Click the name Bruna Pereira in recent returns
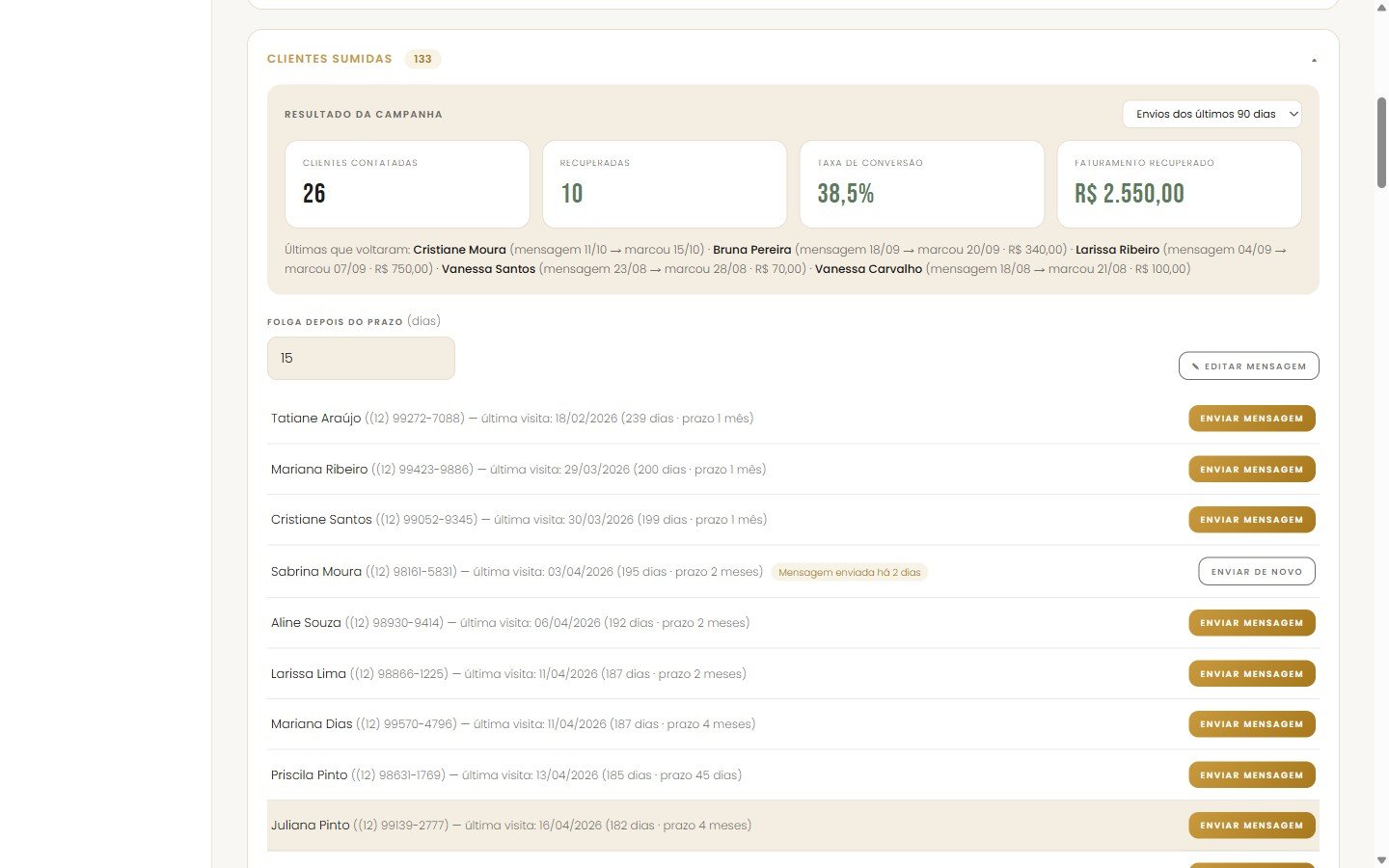 [x=752, y=250]
